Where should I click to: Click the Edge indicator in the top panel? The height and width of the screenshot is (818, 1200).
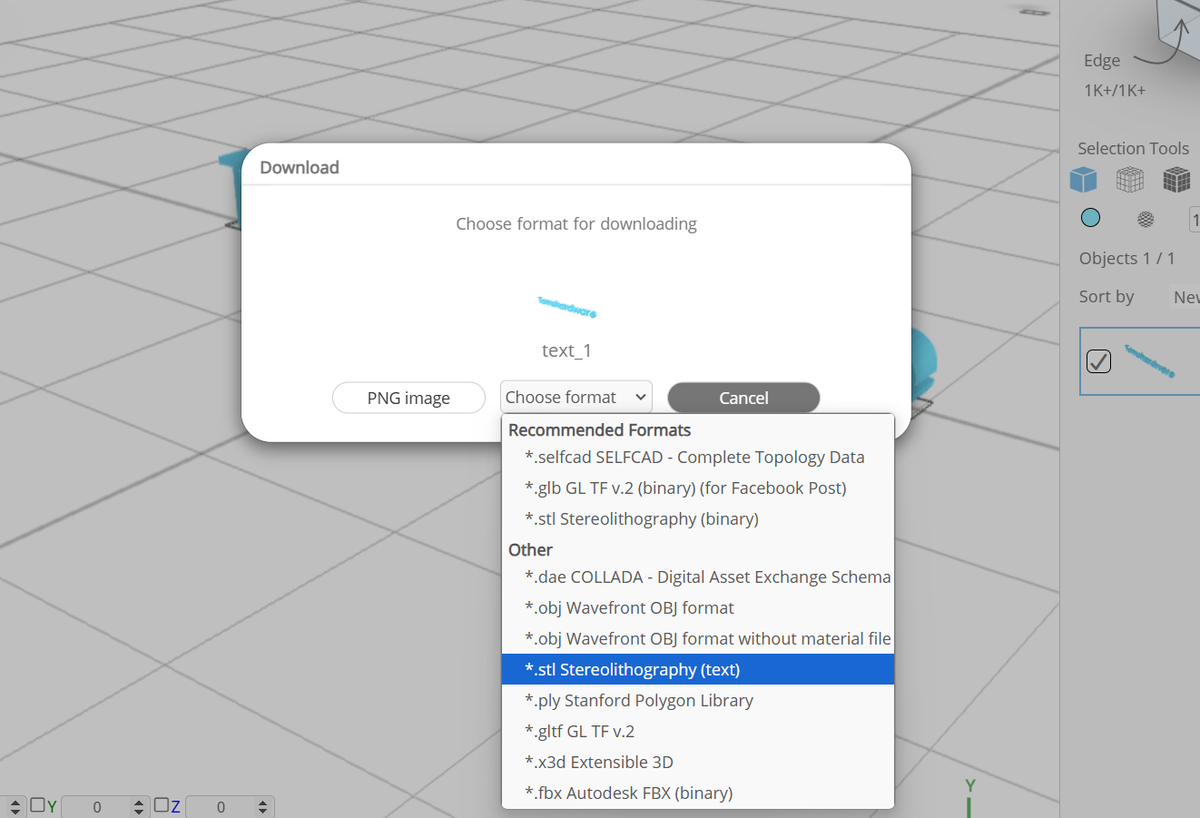click(x=1101, y=60)
